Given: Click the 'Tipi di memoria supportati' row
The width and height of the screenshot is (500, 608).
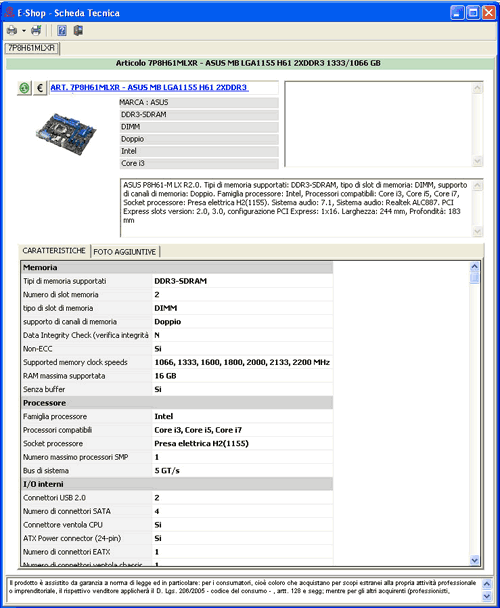Looking at the screenshot, I should click(x=177, y=281).
